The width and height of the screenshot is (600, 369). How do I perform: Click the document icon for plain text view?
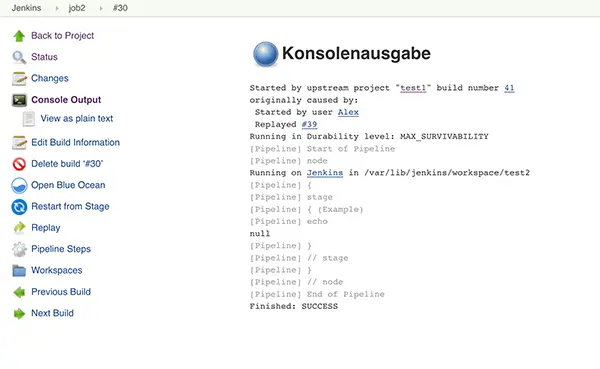click(x=29, y=119)
